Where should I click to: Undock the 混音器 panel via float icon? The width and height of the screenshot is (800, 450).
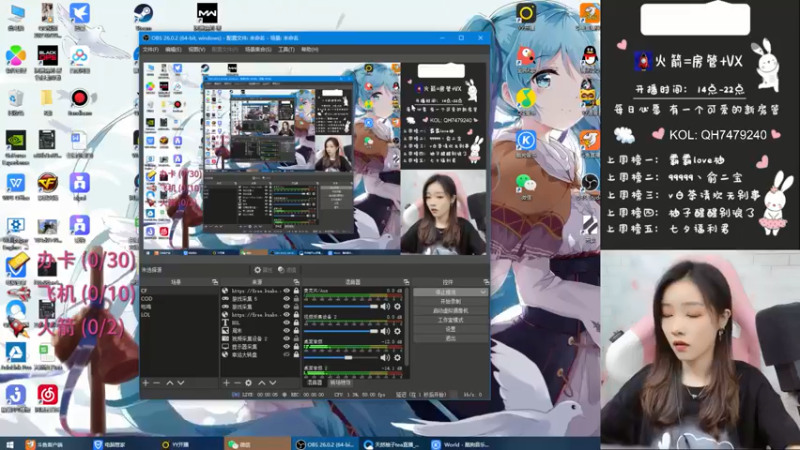[406, 282]
